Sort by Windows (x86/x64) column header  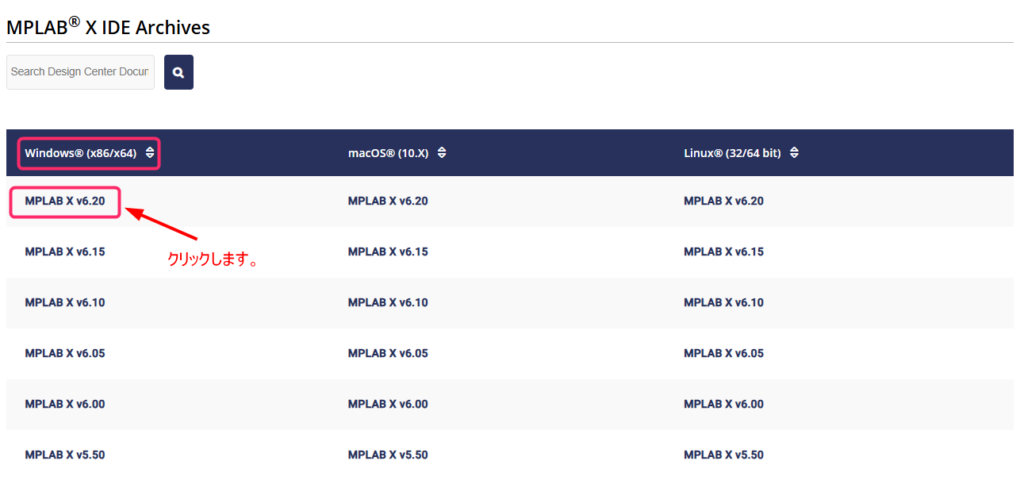click(x=80, y=153)
